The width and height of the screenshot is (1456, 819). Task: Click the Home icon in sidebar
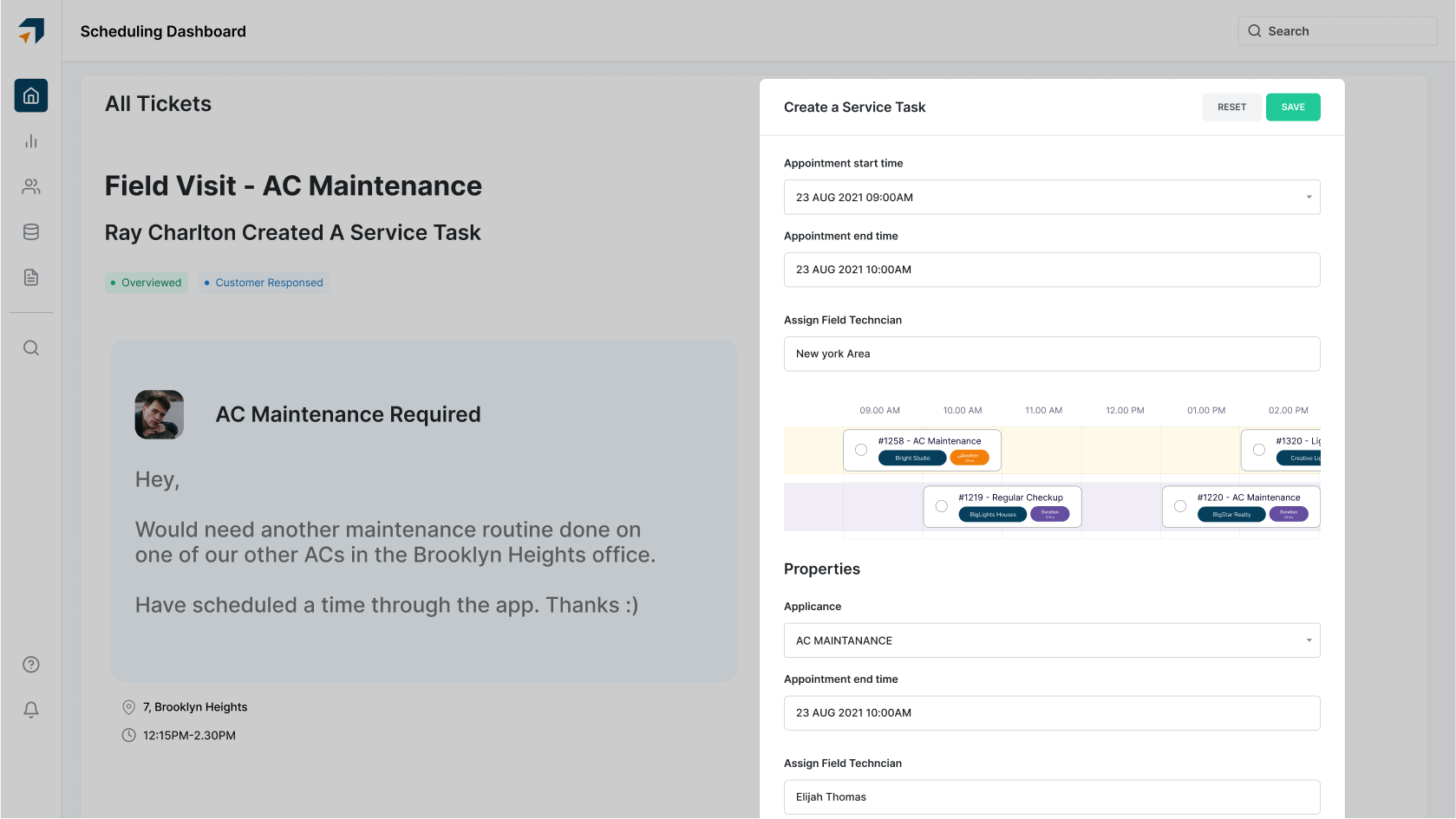click(31, 95)
